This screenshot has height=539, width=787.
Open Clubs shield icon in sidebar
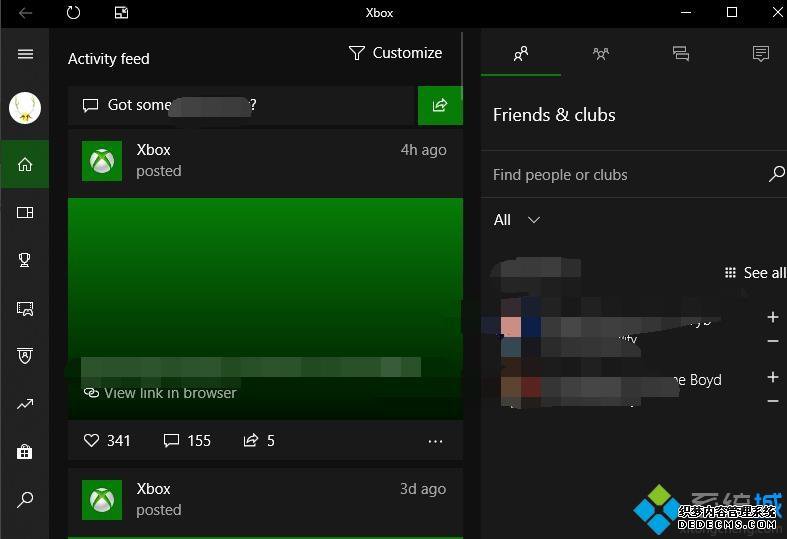click(x=25, y=355)
